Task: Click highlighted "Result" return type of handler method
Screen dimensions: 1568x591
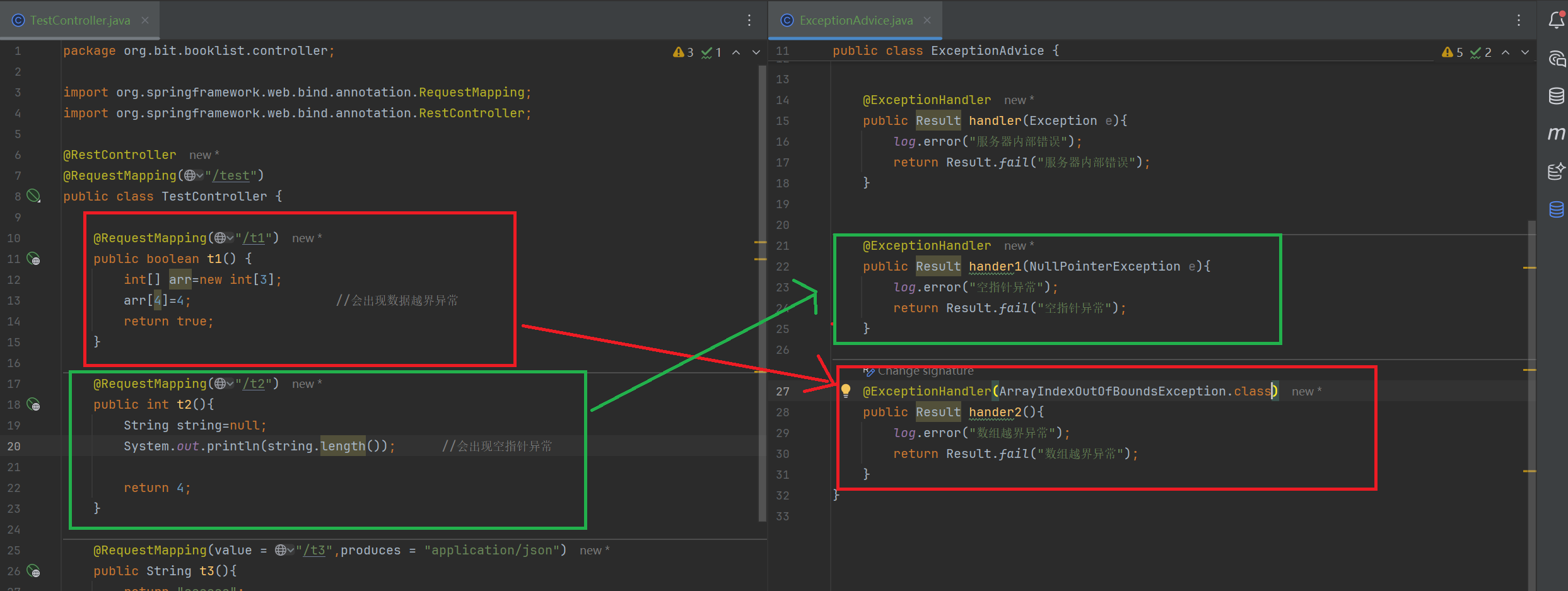Action: pyautogui.click(x=938, y=120)
